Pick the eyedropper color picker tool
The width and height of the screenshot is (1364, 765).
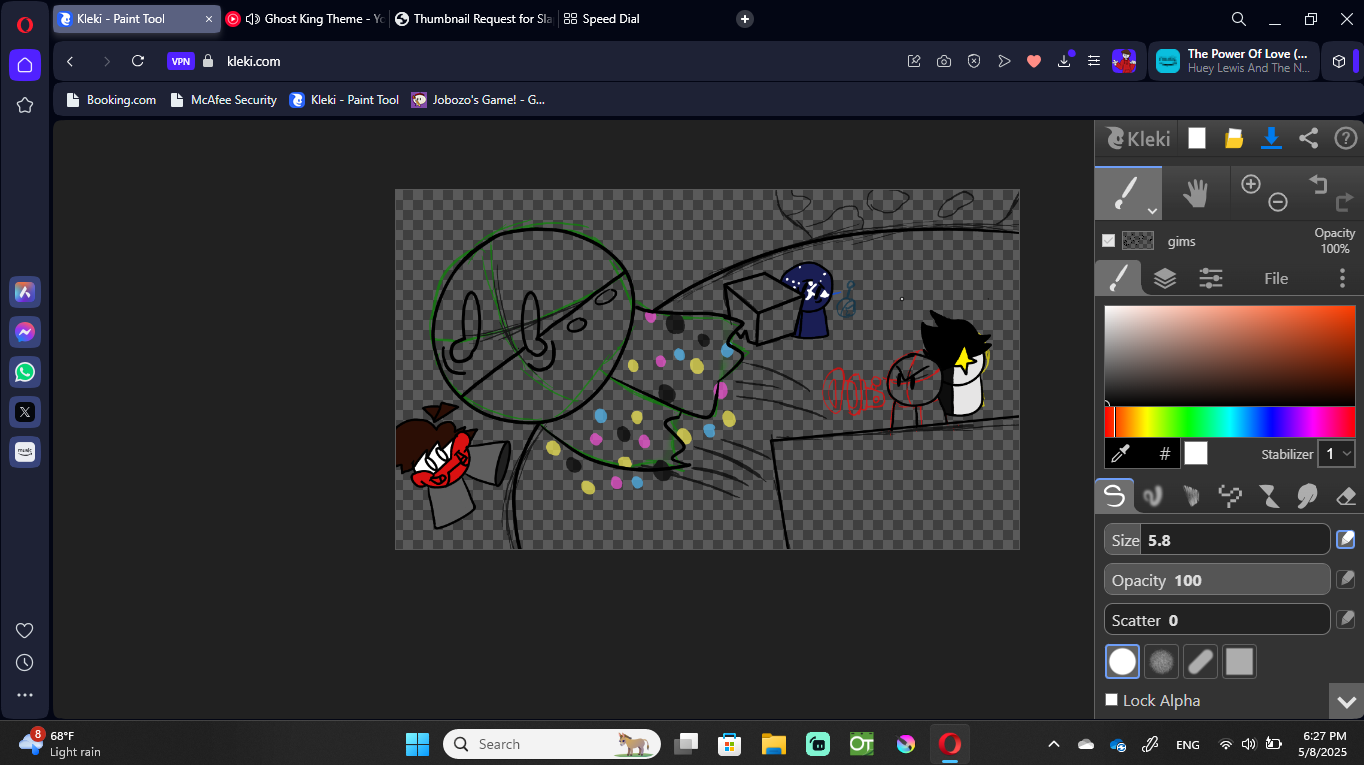click(1121, 454)
